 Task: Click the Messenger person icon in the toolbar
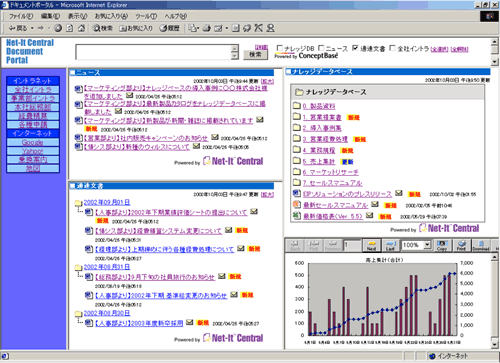click(x=270, y=28)
